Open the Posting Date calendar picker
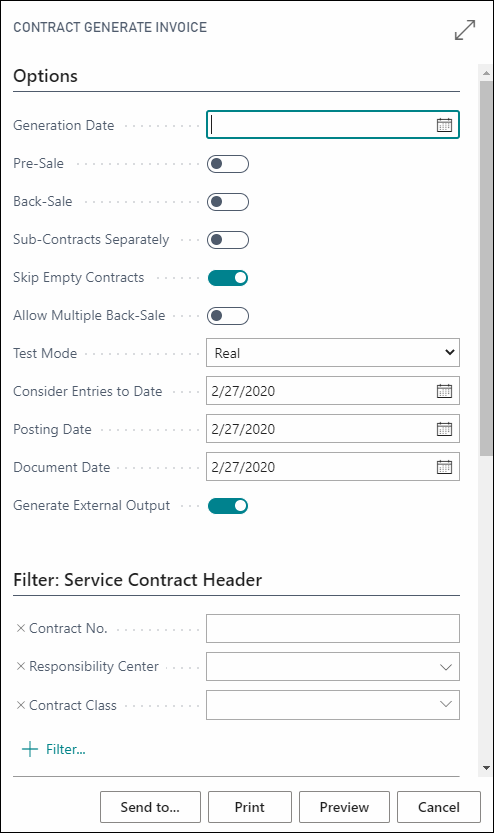Viewport: 494px width, 833px height. (x=444, y=429)
